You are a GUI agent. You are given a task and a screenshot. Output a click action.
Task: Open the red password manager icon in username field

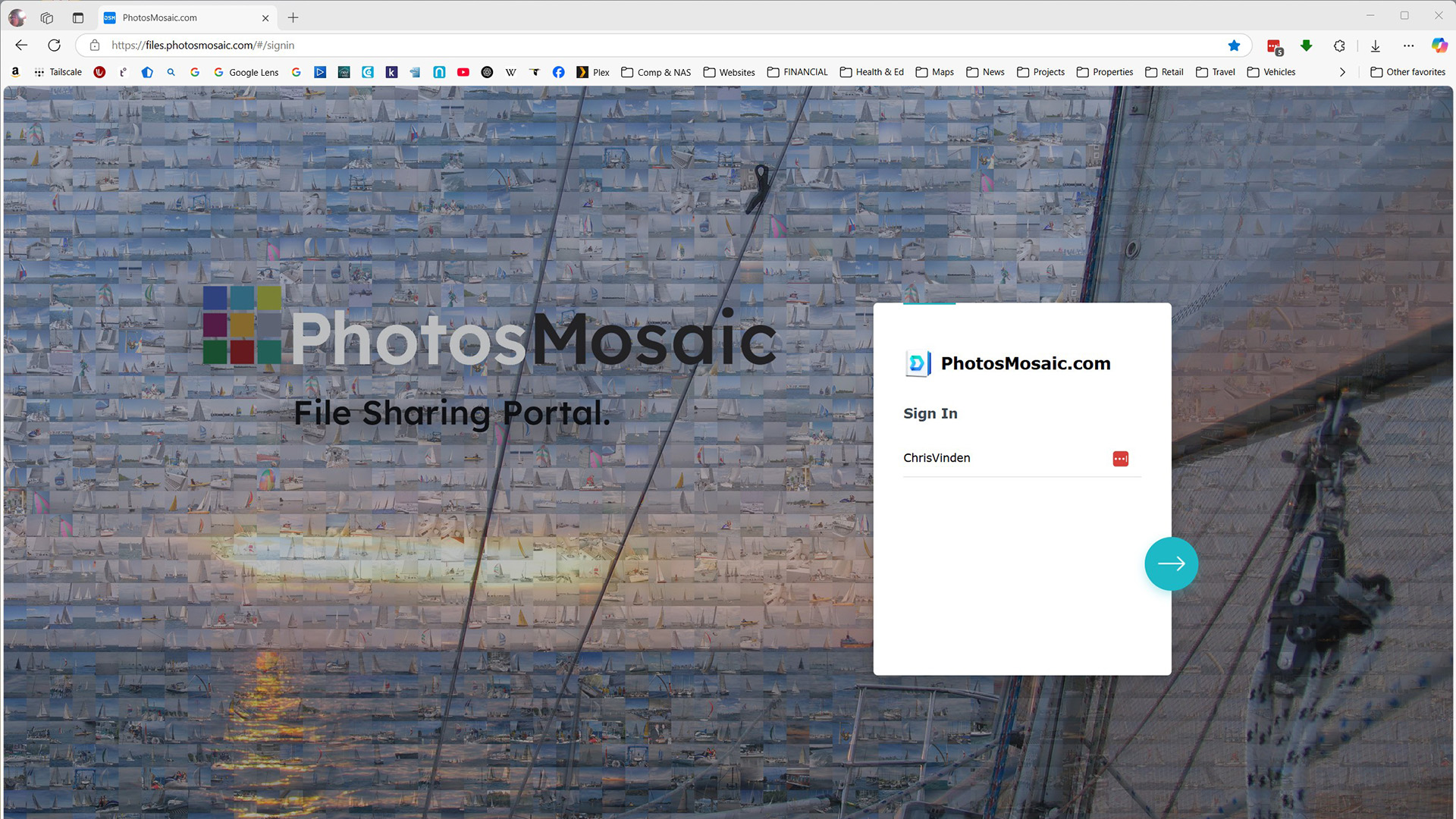pos(1120,459)
